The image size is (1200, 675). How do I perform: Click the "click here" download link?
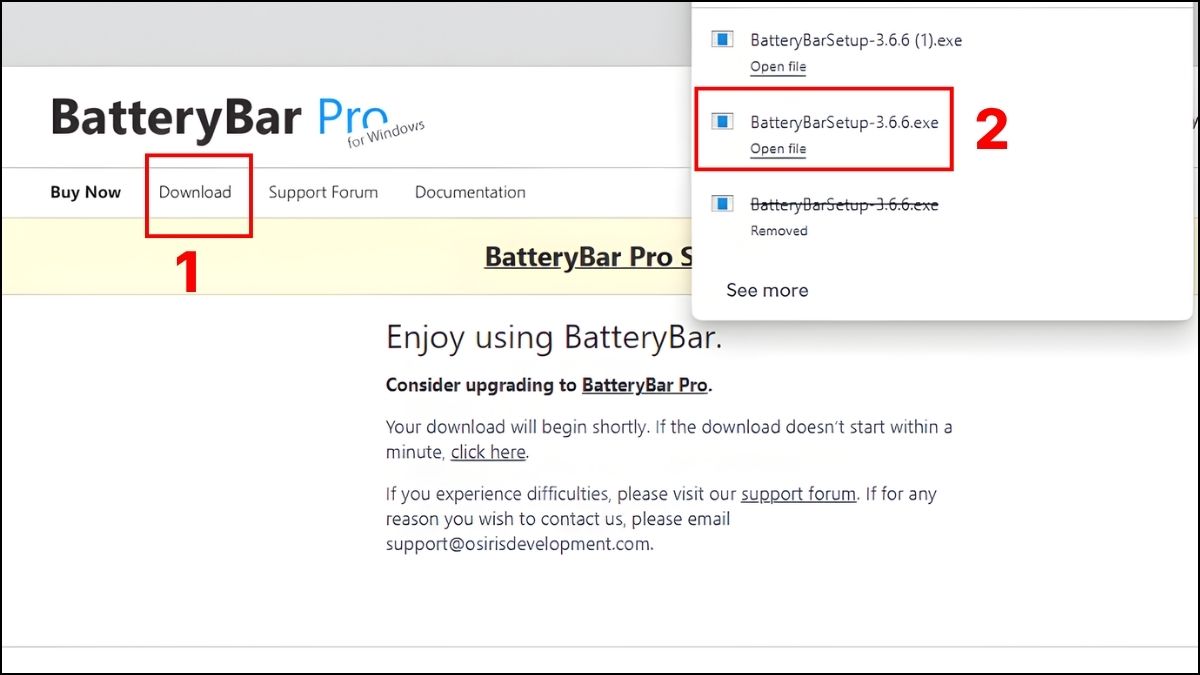coord(488,452)
